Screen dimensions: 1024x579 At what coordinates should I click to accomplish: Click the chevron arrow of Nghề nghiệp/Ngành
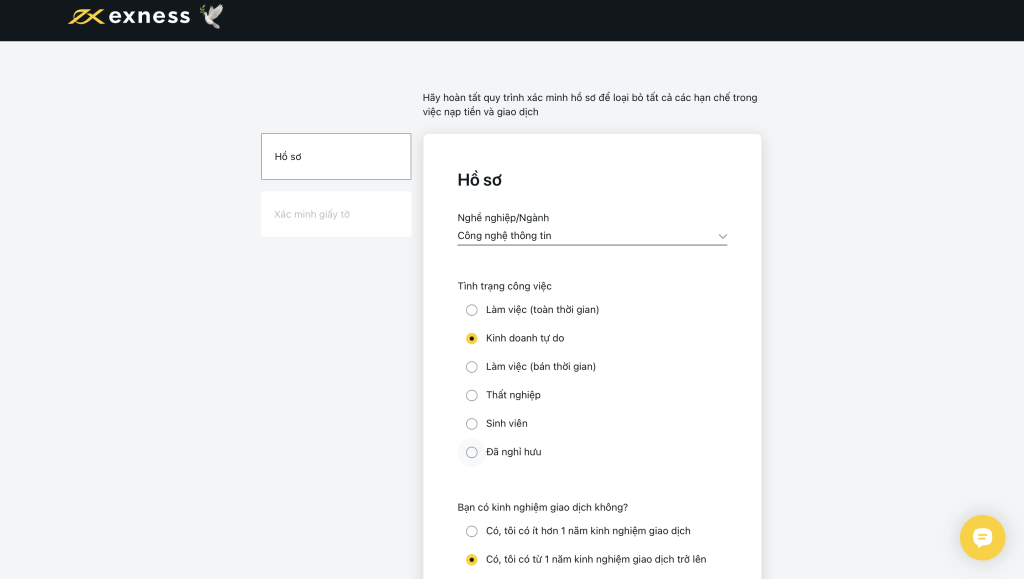click(722, 236)
